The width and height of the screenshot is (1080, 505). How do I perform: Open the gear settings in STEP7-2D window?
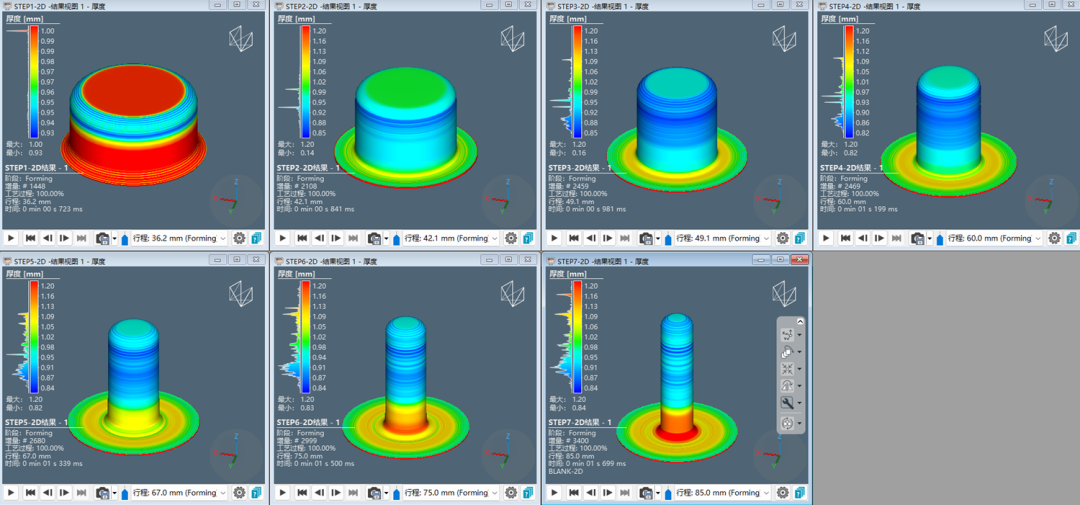782,493
